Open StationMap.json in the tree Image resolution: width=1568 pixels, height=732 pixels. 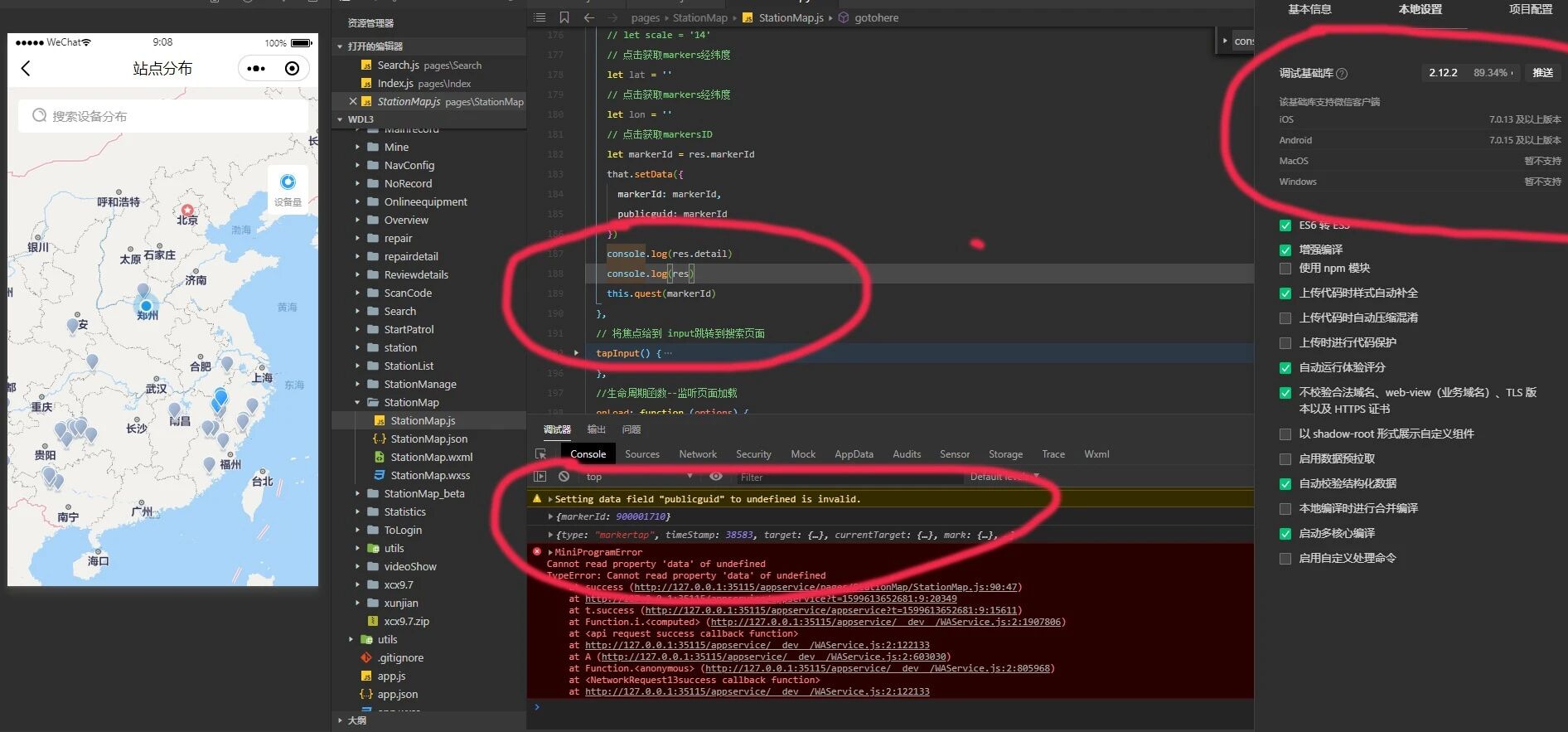pos(429,439)
